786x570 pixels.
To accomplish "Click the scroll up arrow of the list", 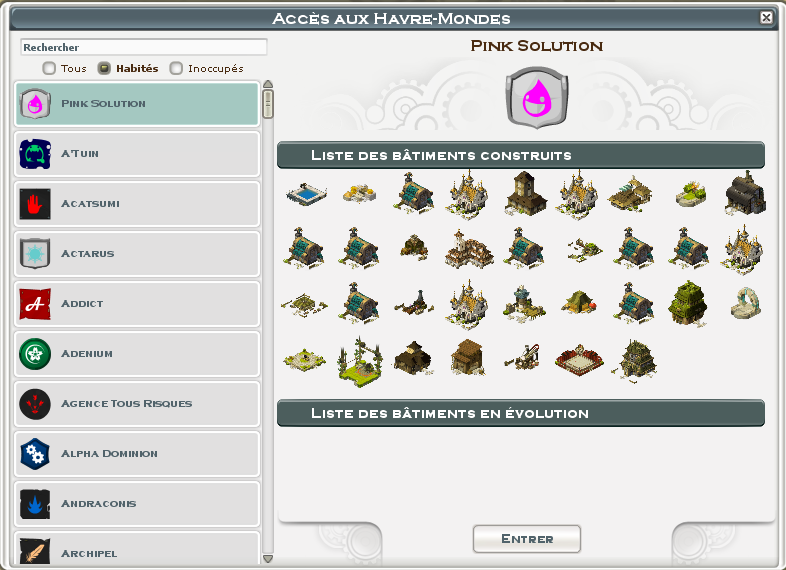I will [268, 84].
